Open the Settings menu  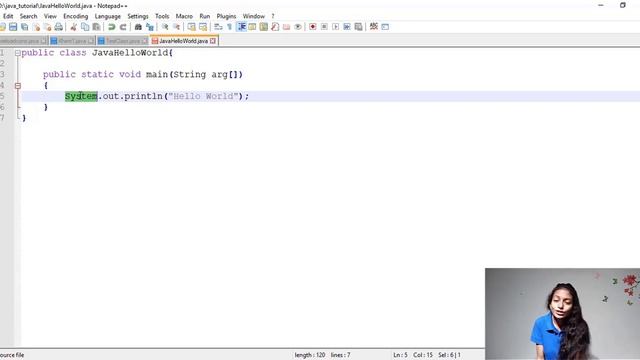click(138, 16)
